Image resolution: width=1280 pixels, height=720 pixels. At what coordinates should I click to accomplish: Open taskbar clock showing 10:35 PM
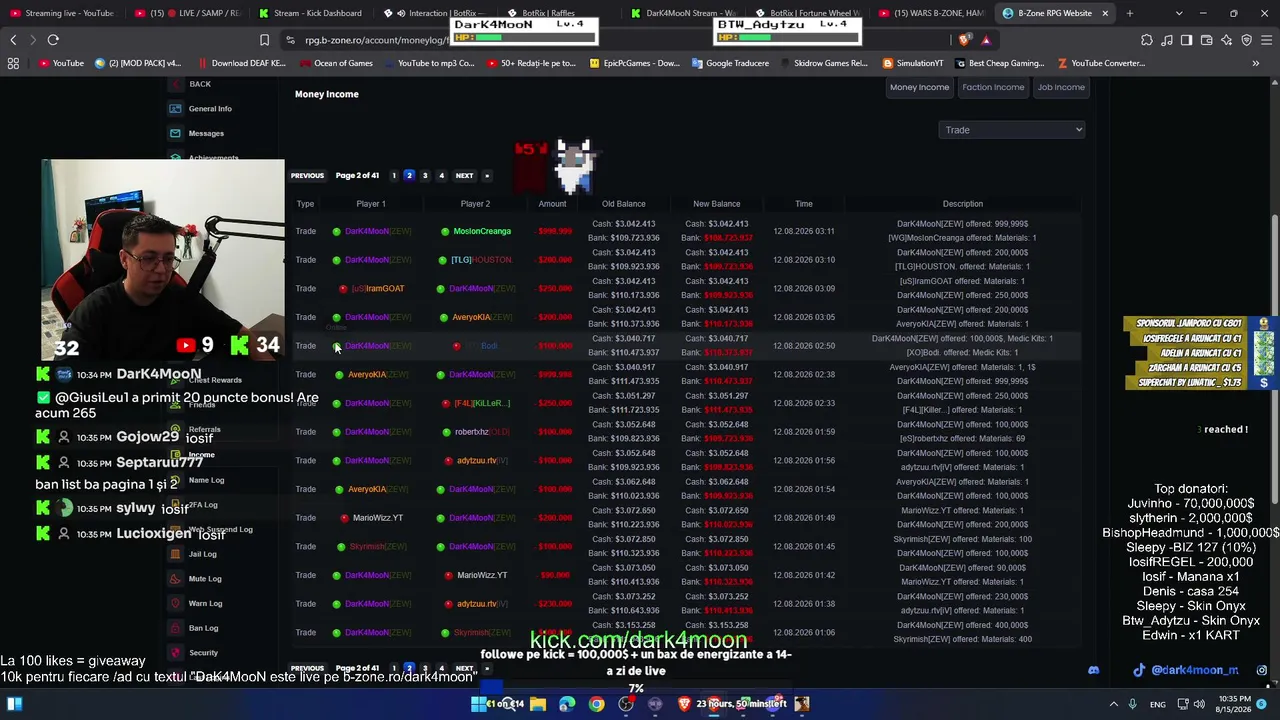click(1235, 704)
